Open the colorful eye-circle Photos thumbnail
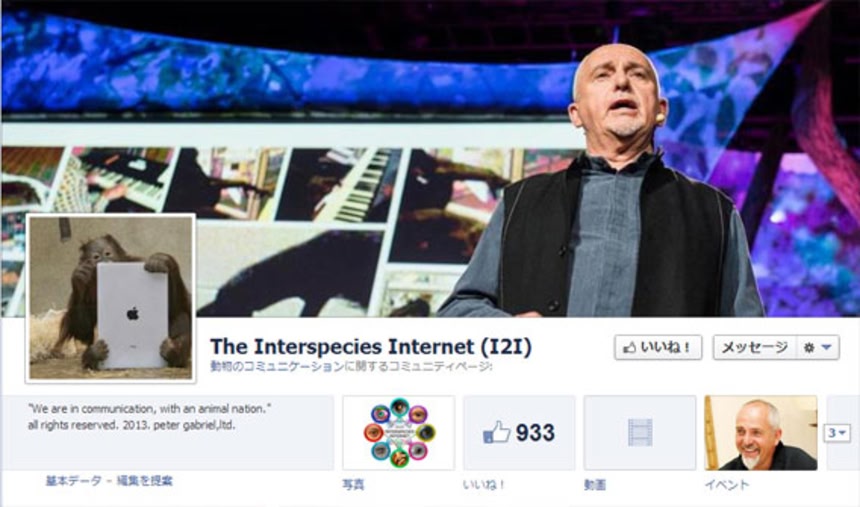 [399, 432]
